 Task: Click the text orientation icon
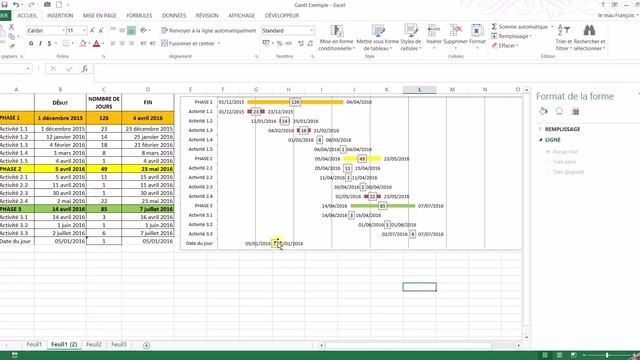pyautogui.click(x=144, y=31)
